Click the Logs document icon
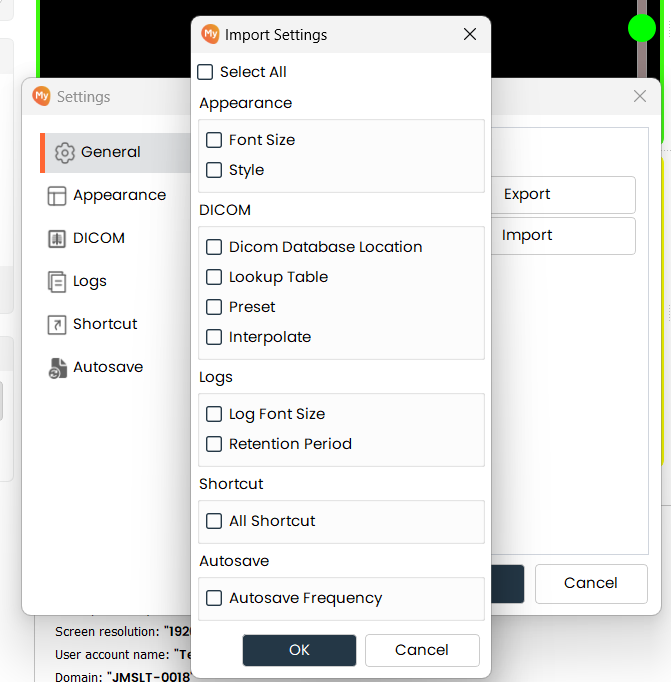Screen dimensions: 671x682 [57, 282]
